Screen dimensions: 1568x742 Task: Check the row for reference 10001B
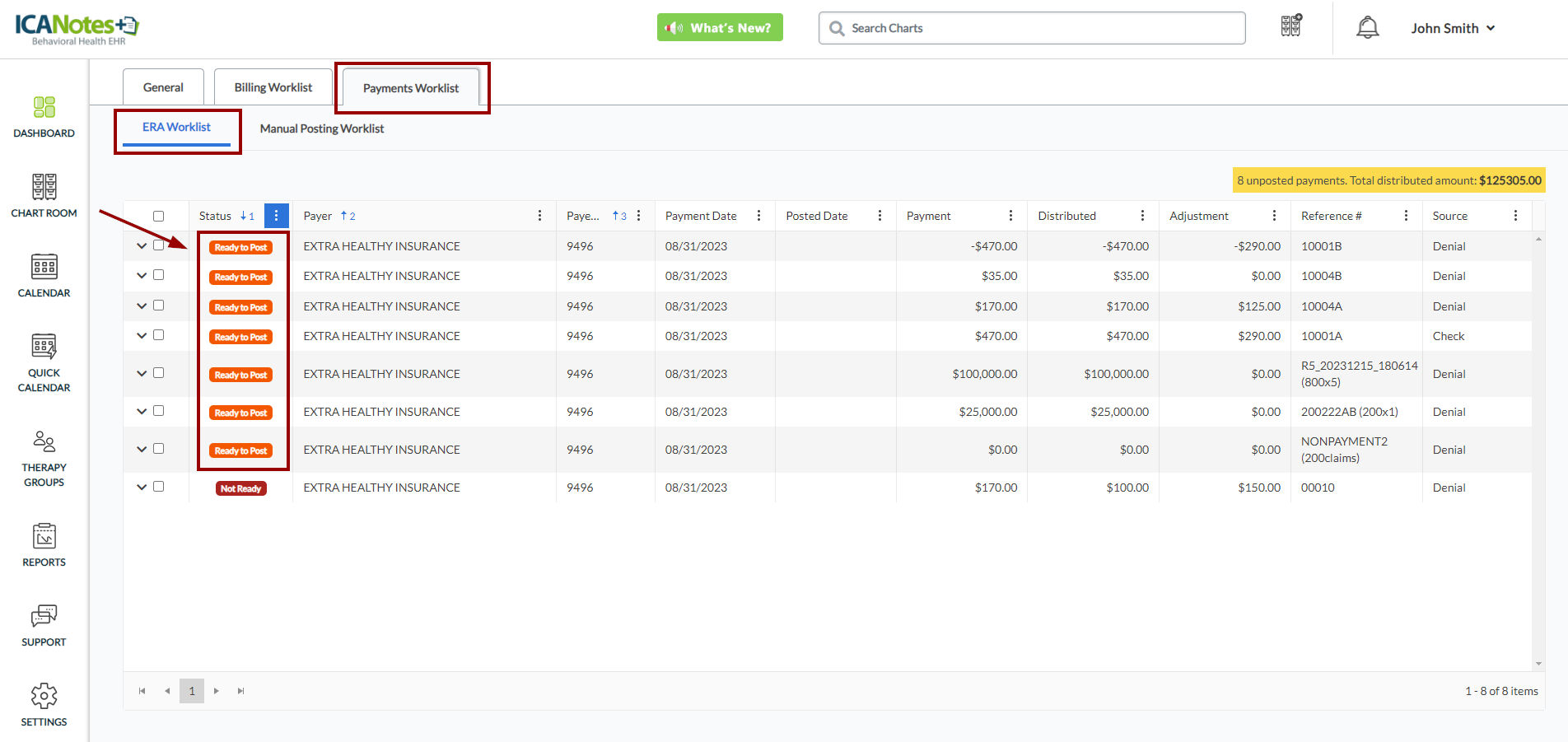[159, 245]
